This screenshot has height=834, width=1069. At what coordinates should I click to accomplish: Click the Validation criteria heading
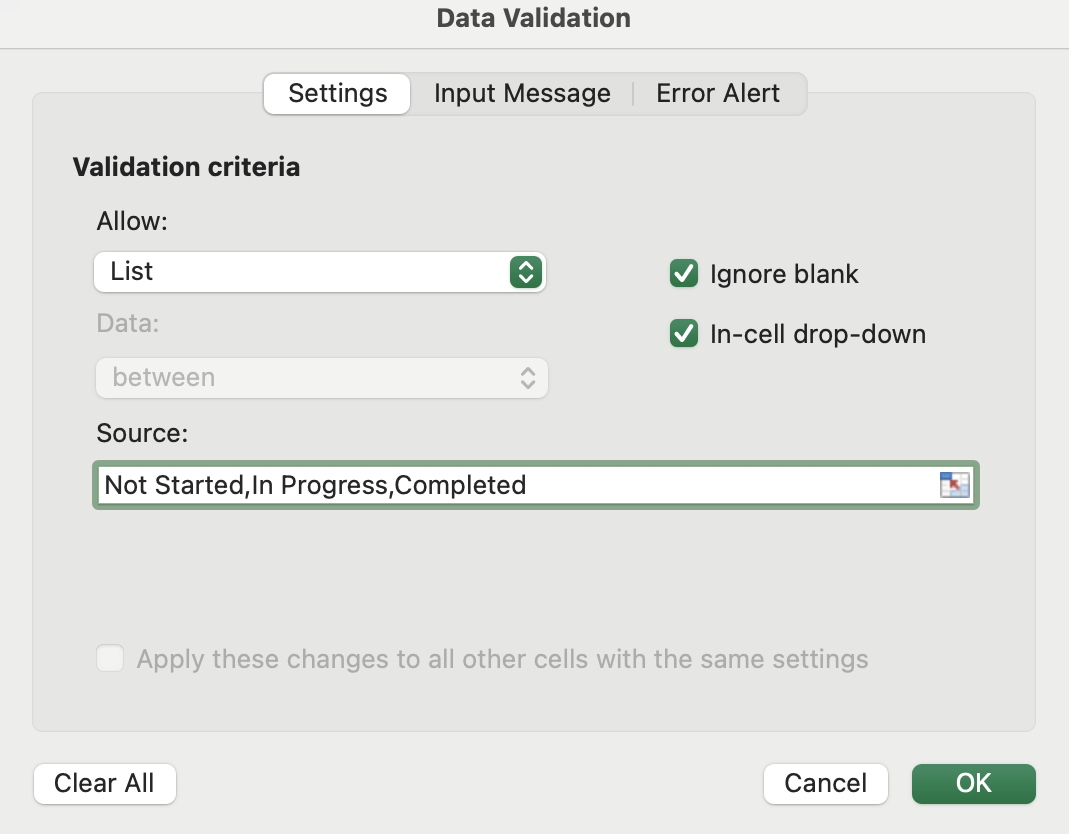tap(186, 167)
